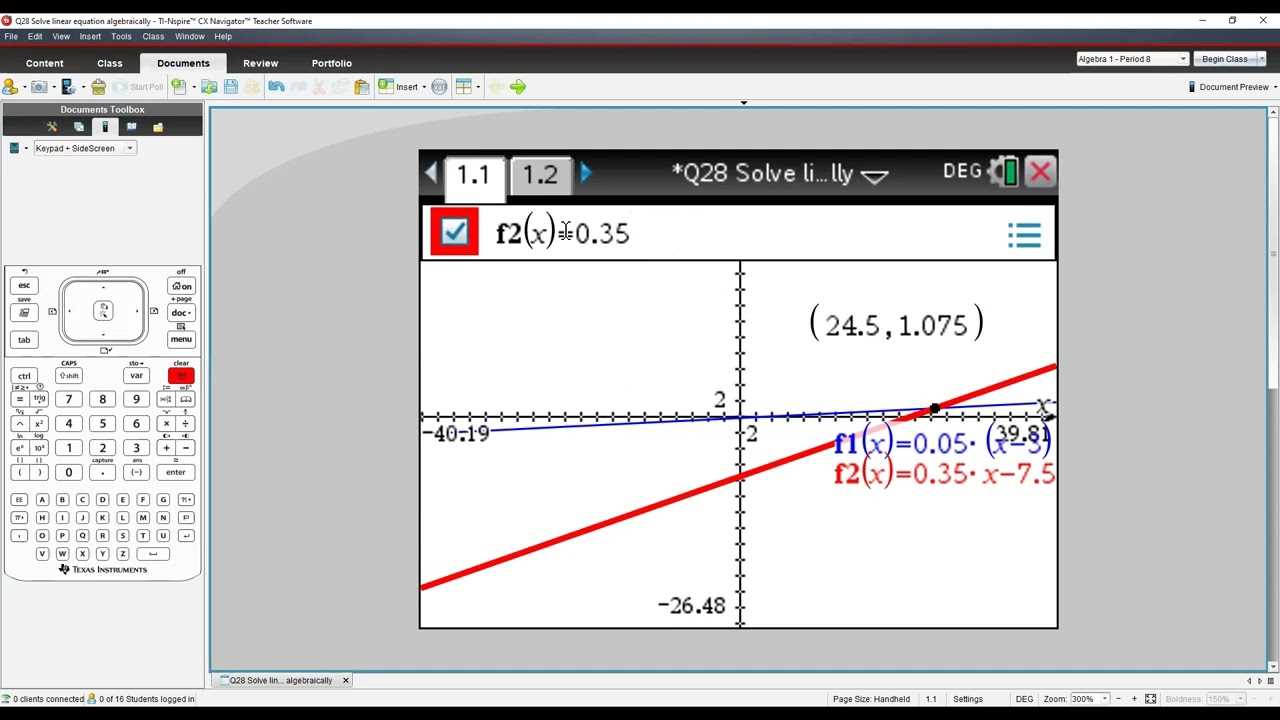Click the open document icon
1280x720 pixels.
pos(209,87)
